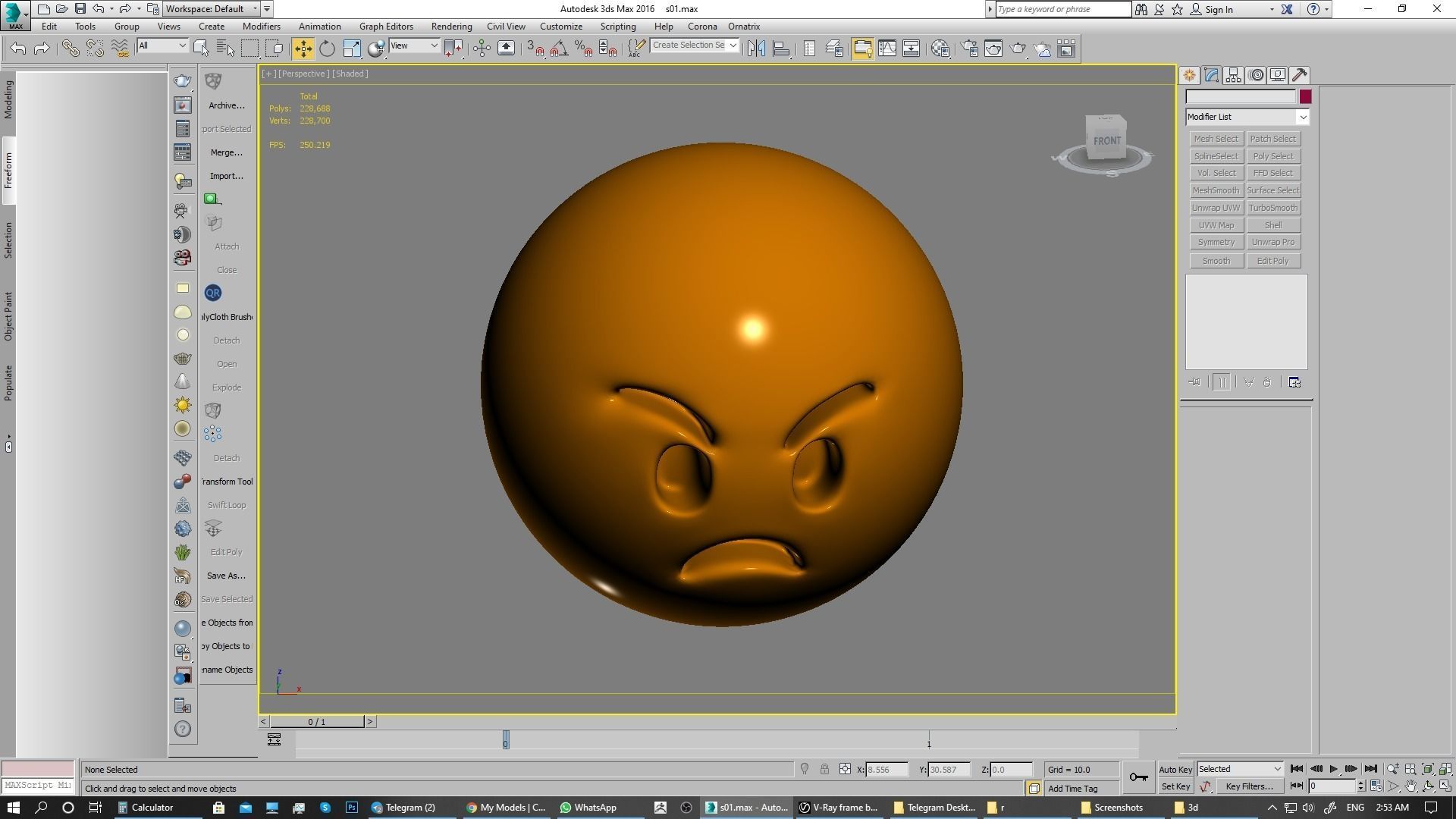Open the Motion command panel tab
Viewport: 1456px width, 819px height.
click(x=1256, y=75)
